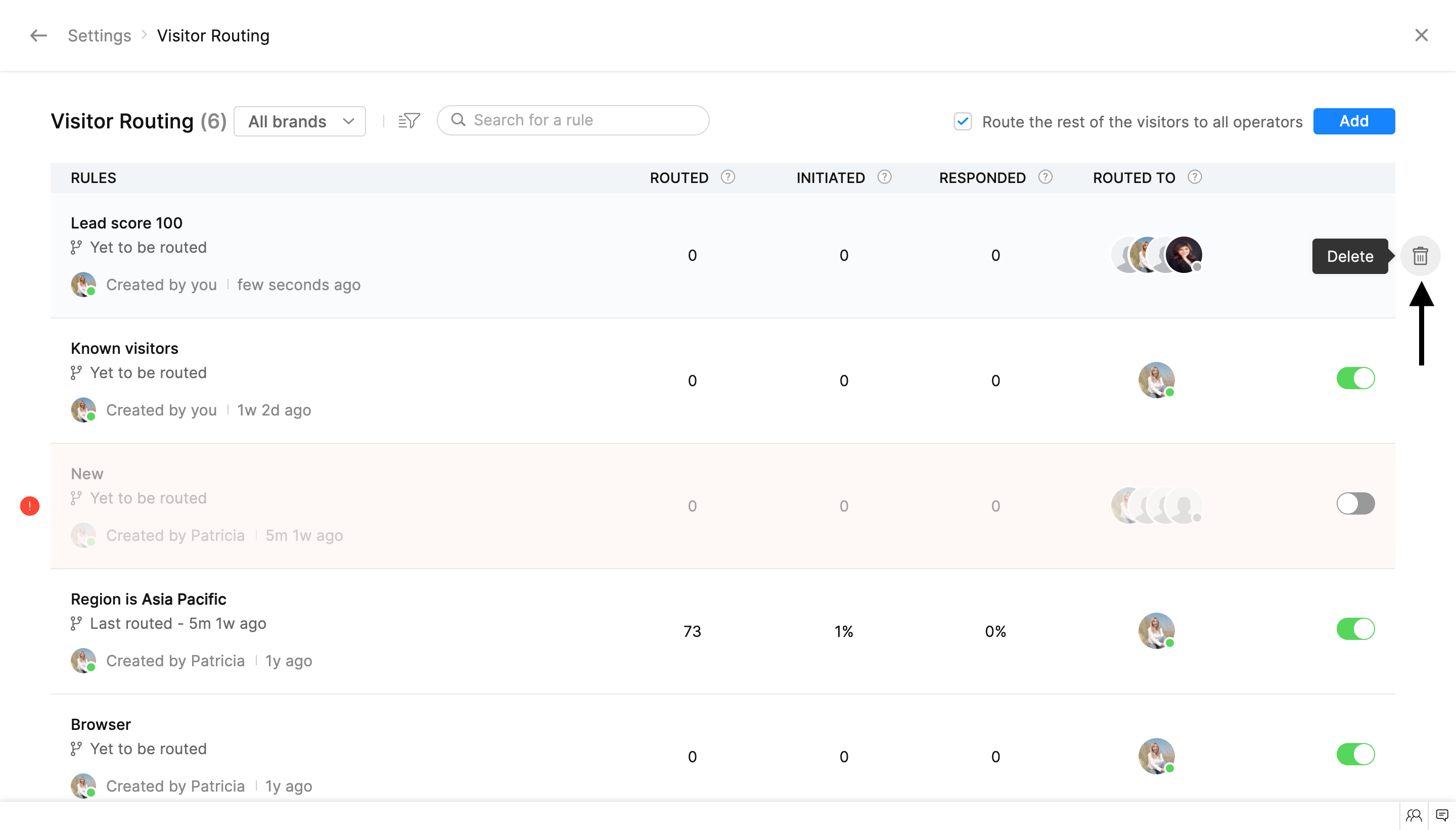
Task: Open the visitors icon in bottom bar
Action: point(1413,815)
